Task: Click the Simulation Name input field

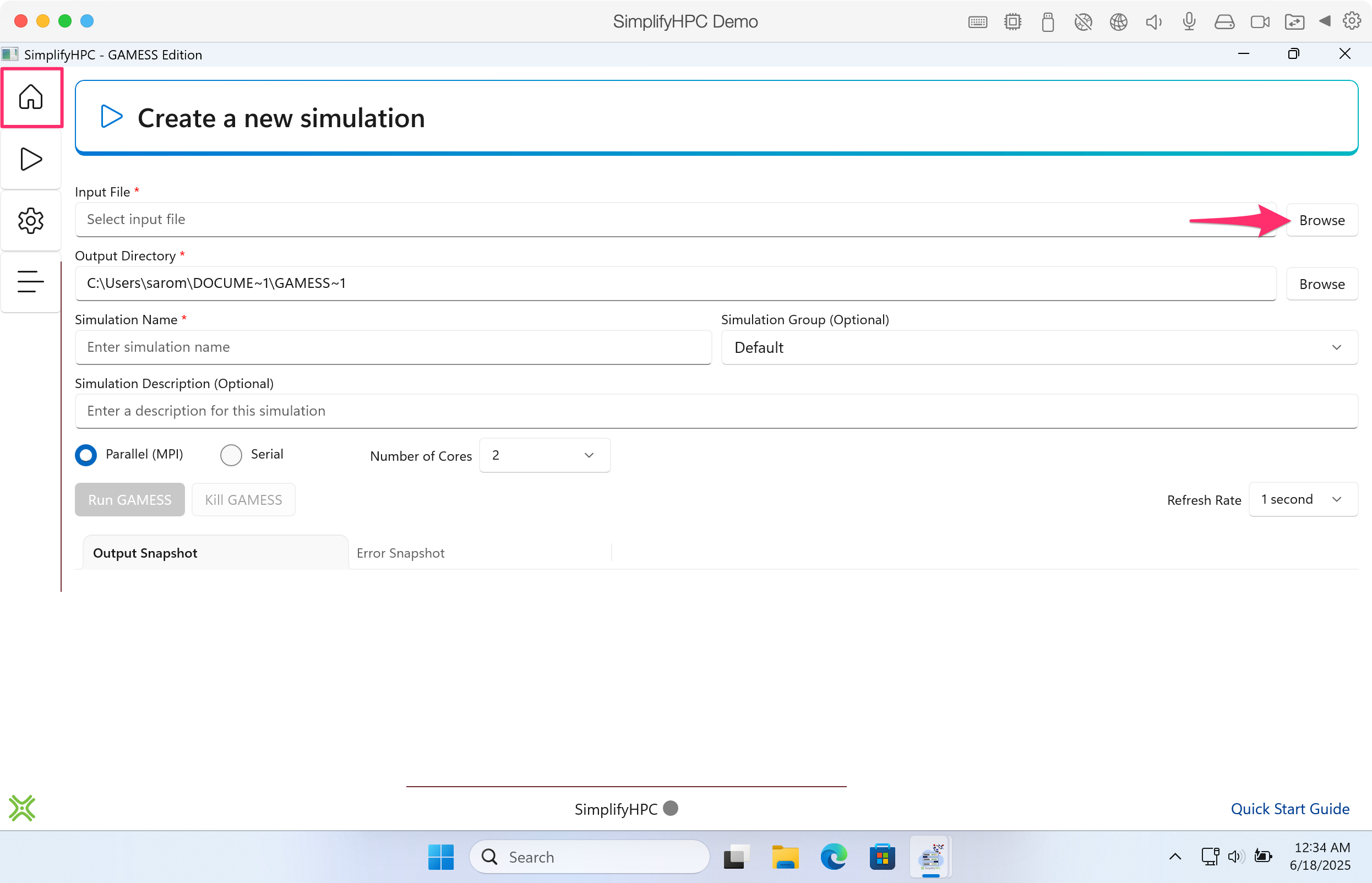Action: point(393,347)
